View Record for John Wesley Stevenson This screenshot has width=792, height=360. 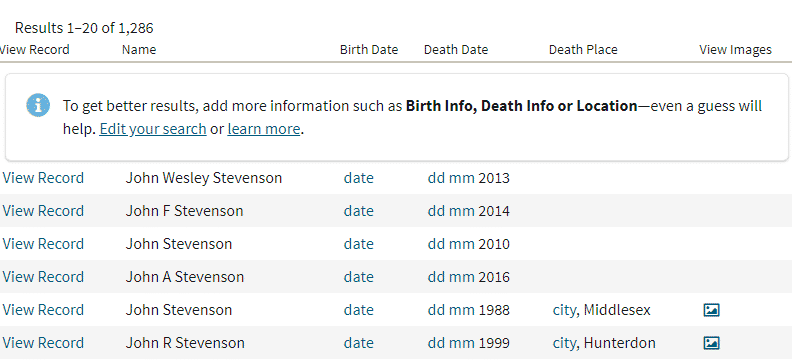click(x=42, y=178)
